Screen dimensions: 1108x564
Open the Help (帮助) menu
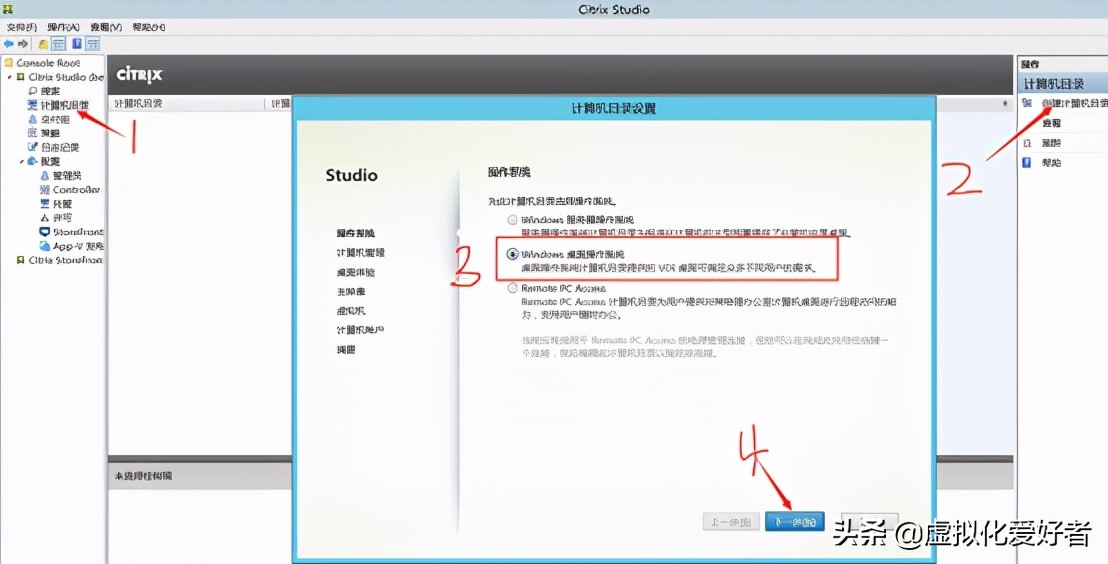(x=149, y=27)
